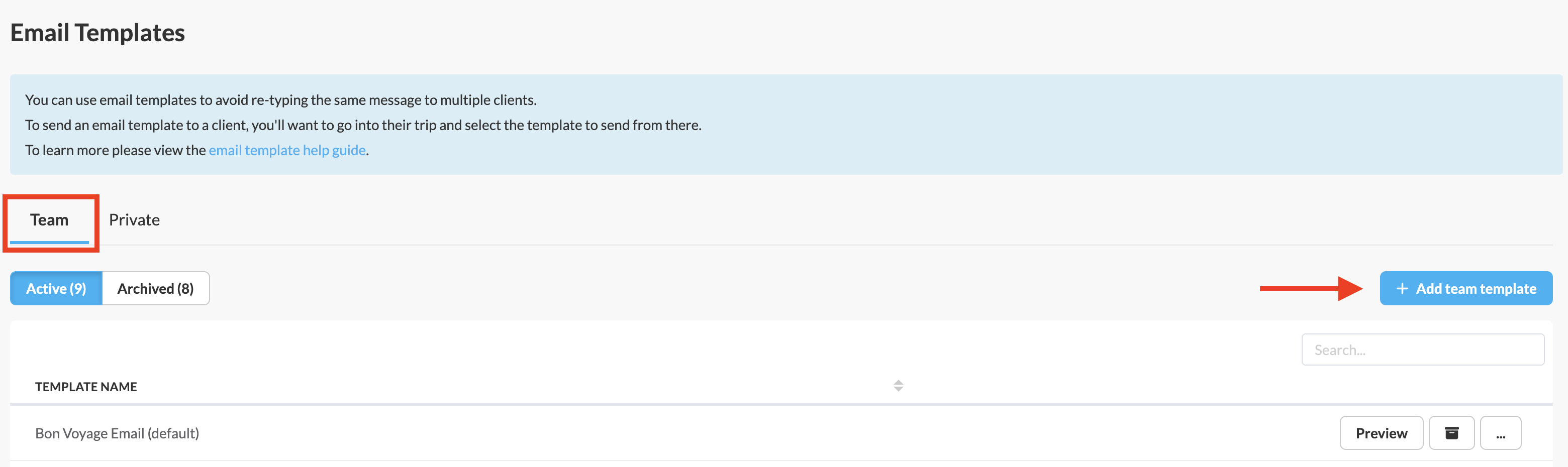This screenshot has height=467, width=1568.
Task: Focus the Search templates field
Action: point(1422,349)
